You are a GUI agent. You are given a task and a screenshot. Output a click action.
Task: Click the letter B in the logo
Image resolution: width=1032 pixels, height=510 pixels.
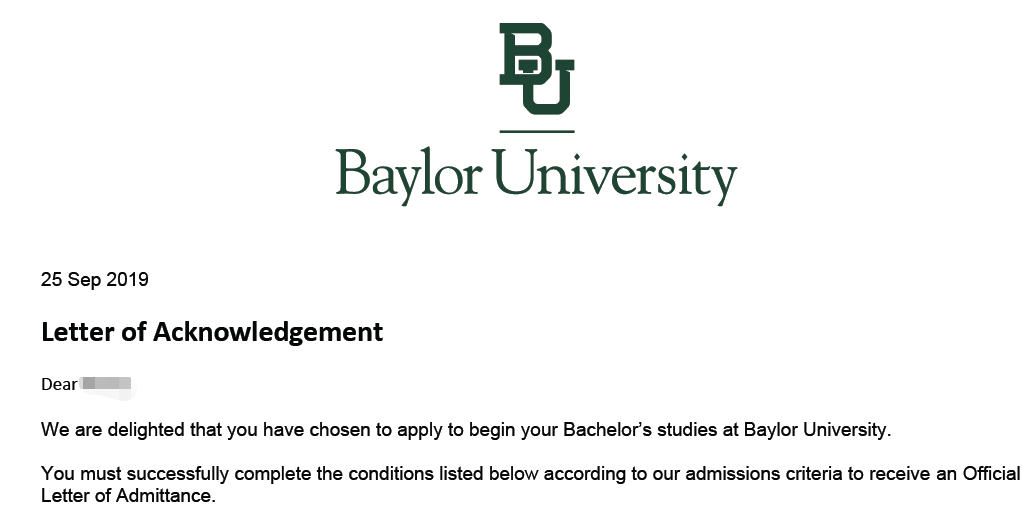tap(524, 50)
